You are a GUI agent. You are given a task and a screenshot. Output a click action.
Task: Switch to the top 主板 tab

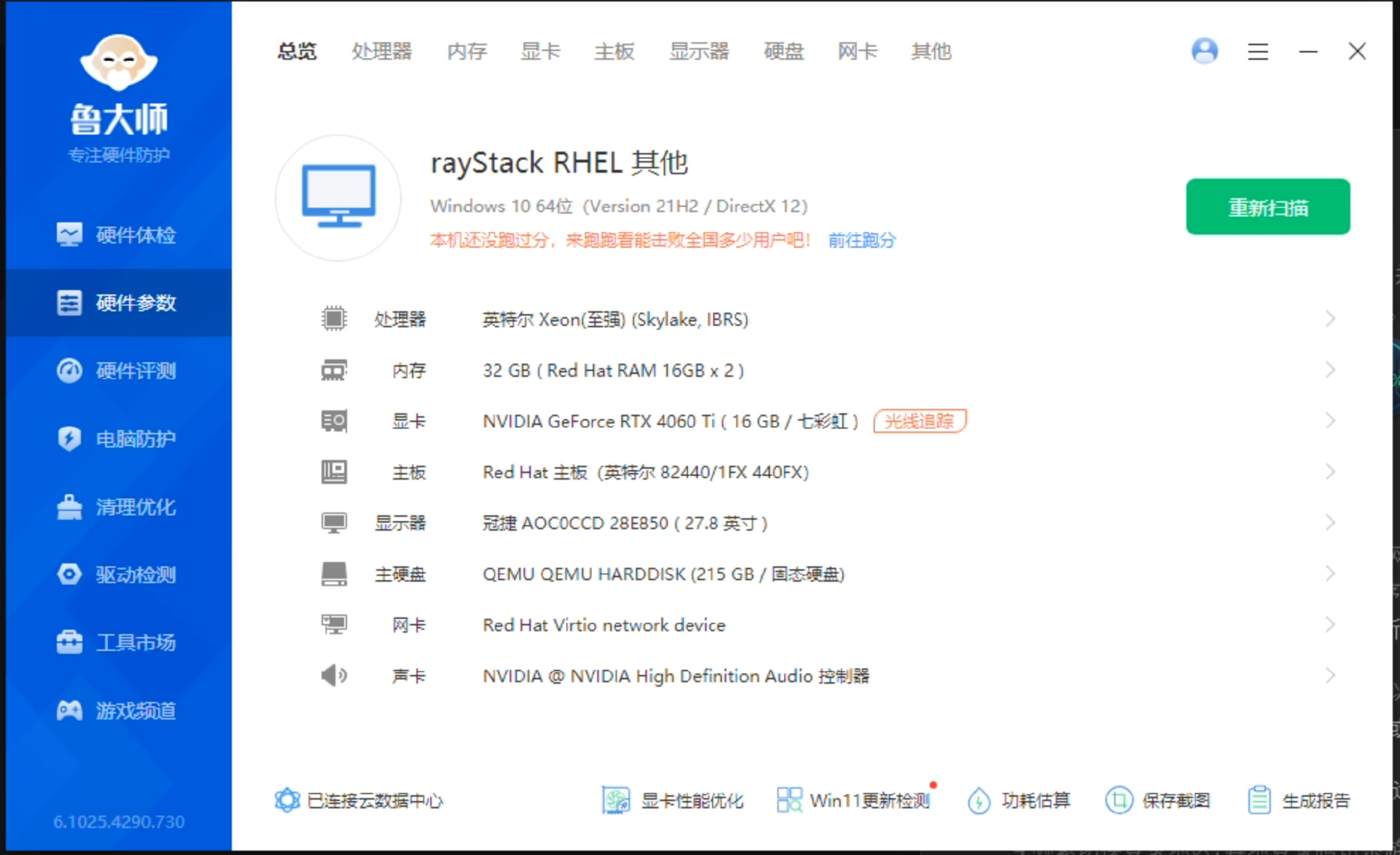coord(614,51)
